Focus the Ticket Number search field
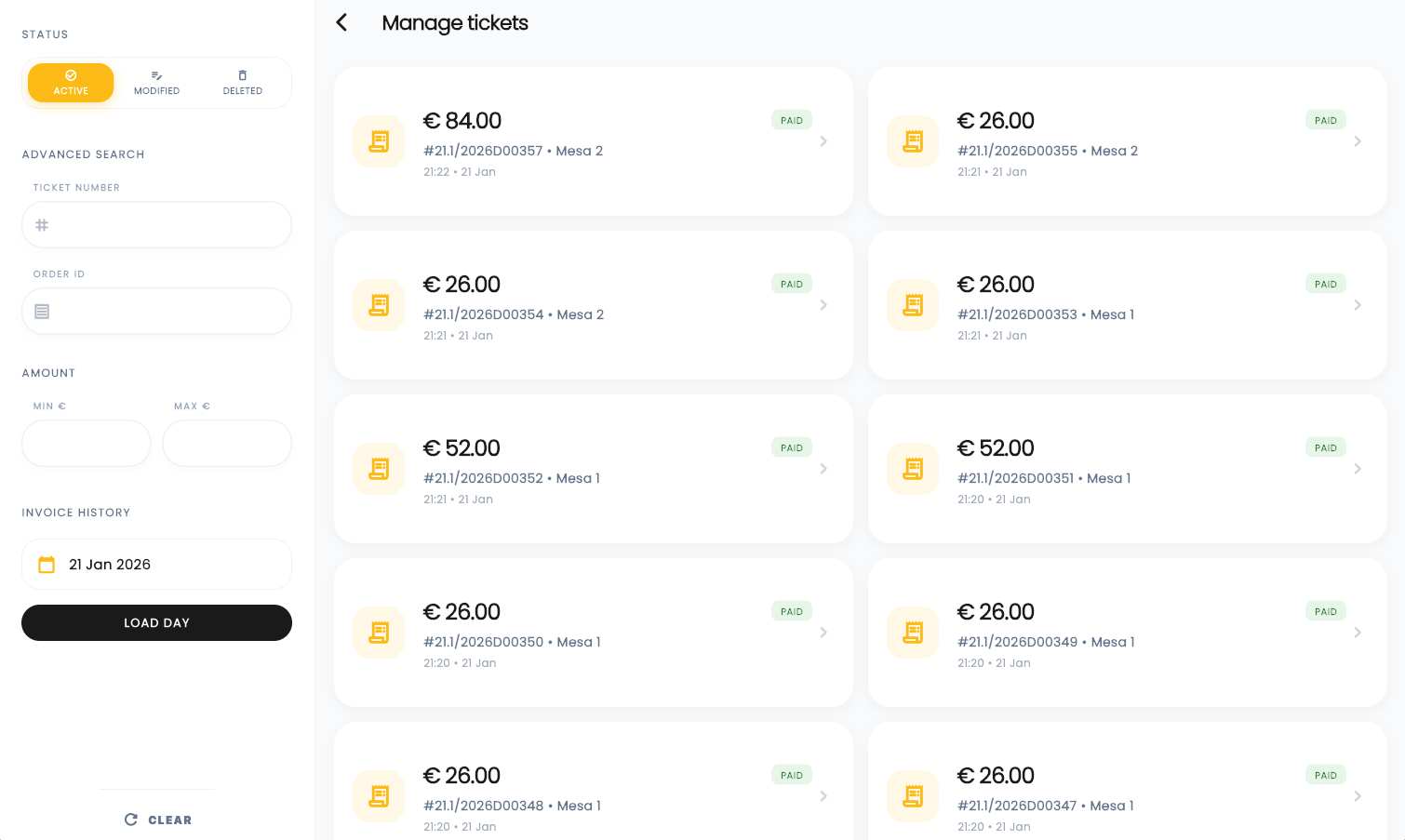 click(x=156, y=225)
